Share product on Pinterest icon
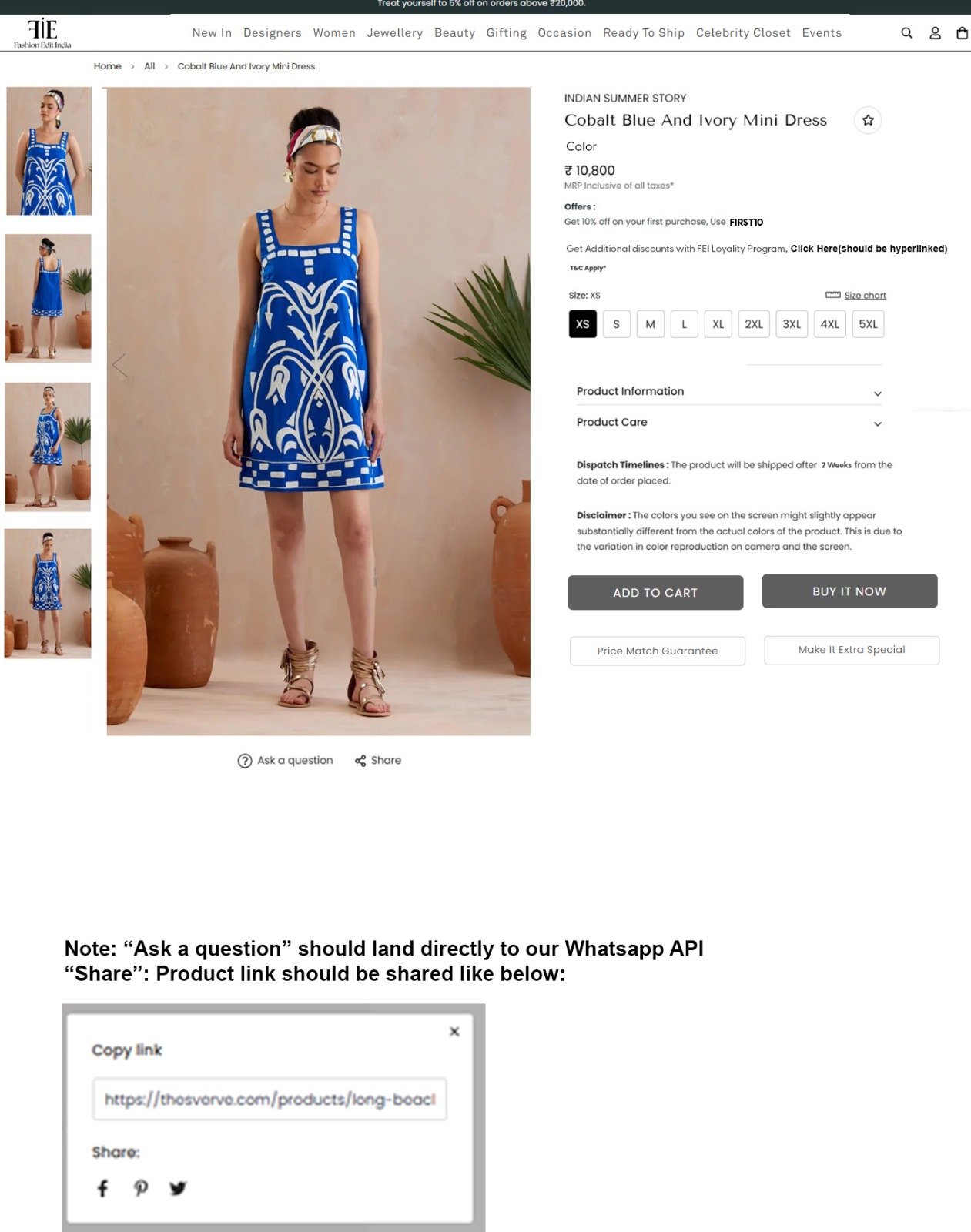The height and width of the screenshot is (1232, 971). [140, 1188]
